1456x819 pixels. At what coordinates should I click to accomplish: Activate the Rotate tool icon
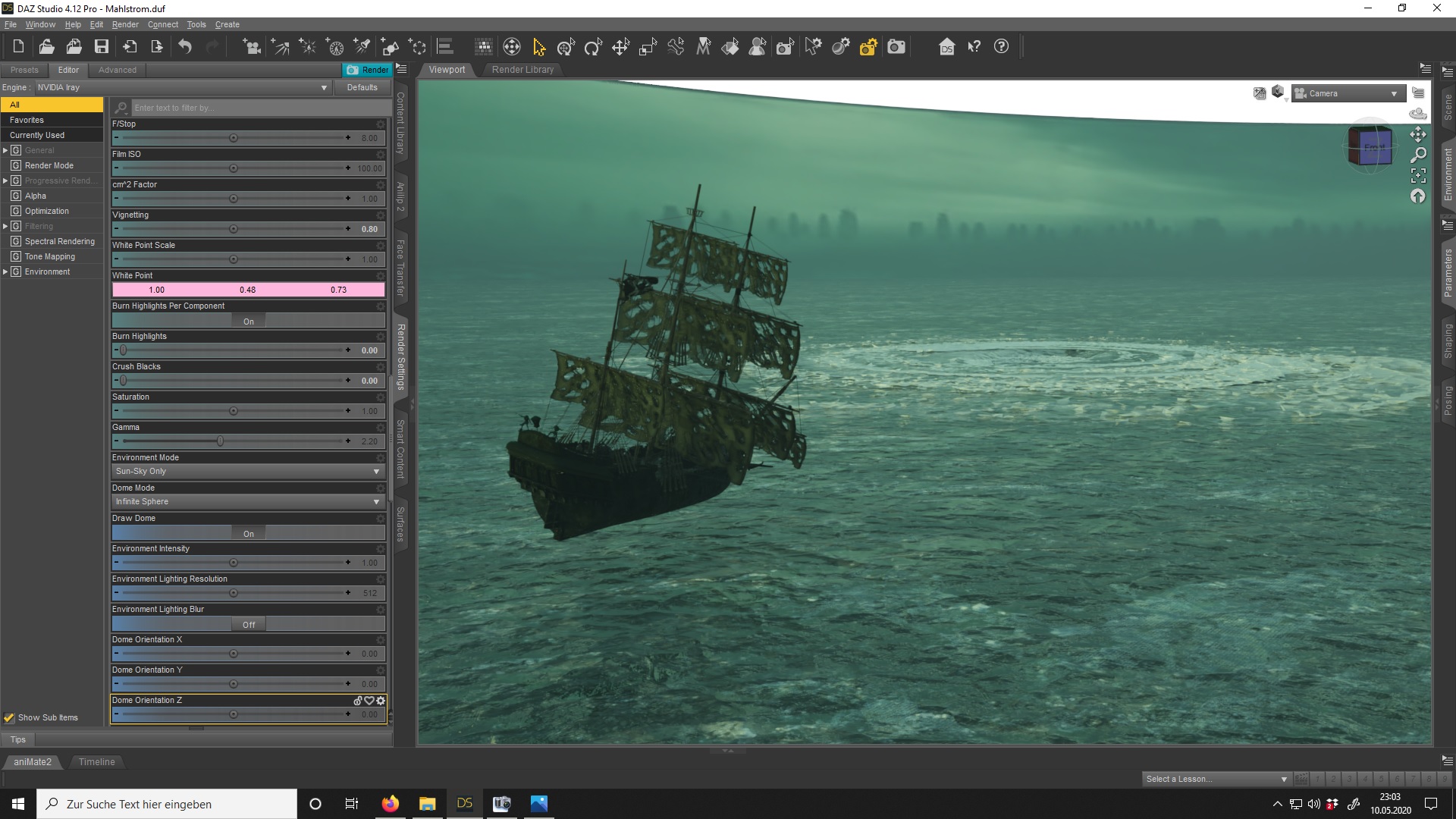[593, 47]
